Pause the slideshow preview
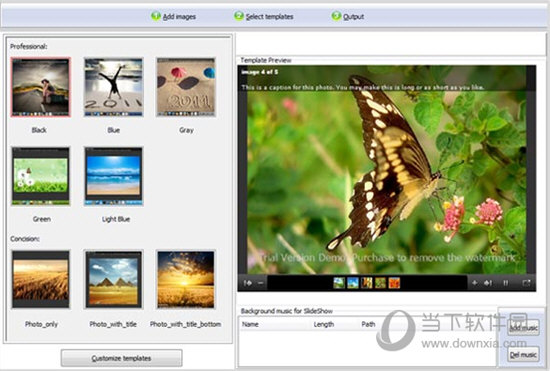 (x=505, y=283)
